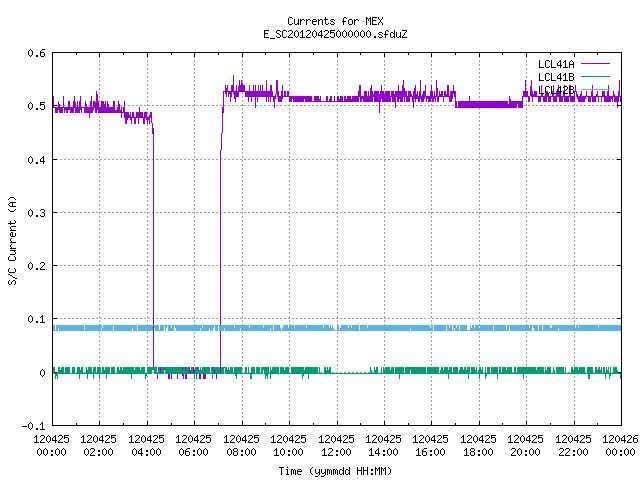Click the '14:00' x-axis tick label
The width and height of the screenshot is (640, 480).
[383, 452]
